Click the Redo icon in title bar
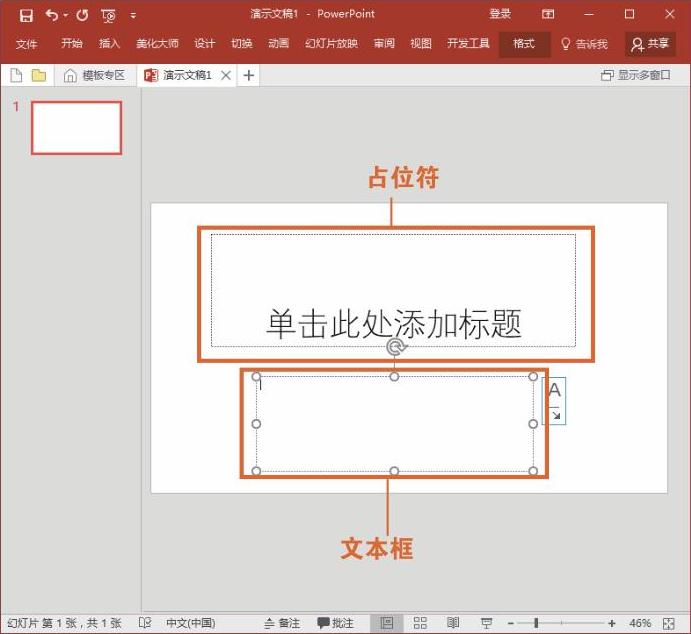691x634 pixels. pos(82,15)
